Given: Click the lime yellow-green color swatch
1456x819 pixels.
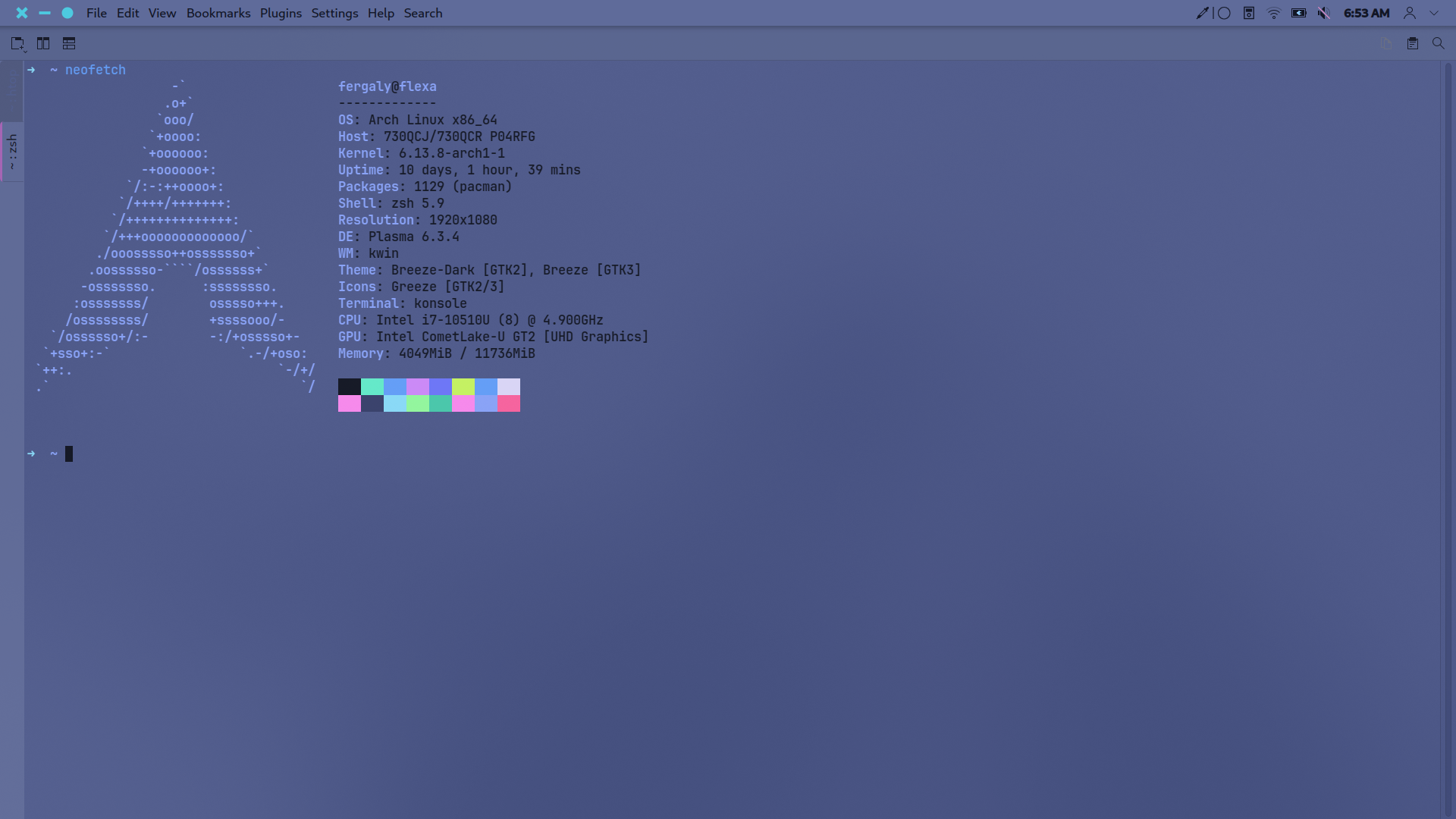Looking at the screenshot, I should pyautogui.click(x=463, y=387).
